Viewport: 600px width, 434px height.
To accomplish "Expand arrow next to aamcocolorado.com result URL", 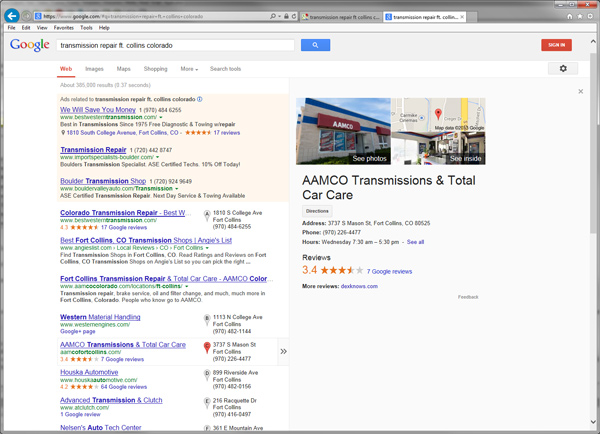I will pyautogui.click(x=187, y=286).
